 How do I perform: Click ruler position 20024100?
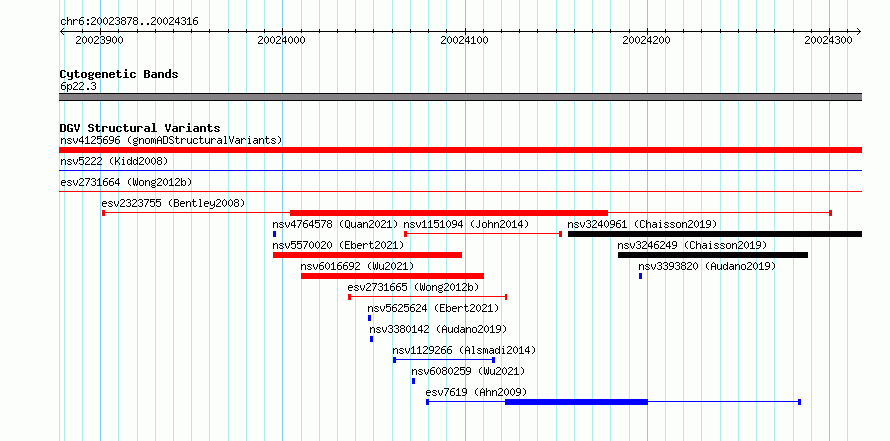point(464,40)
